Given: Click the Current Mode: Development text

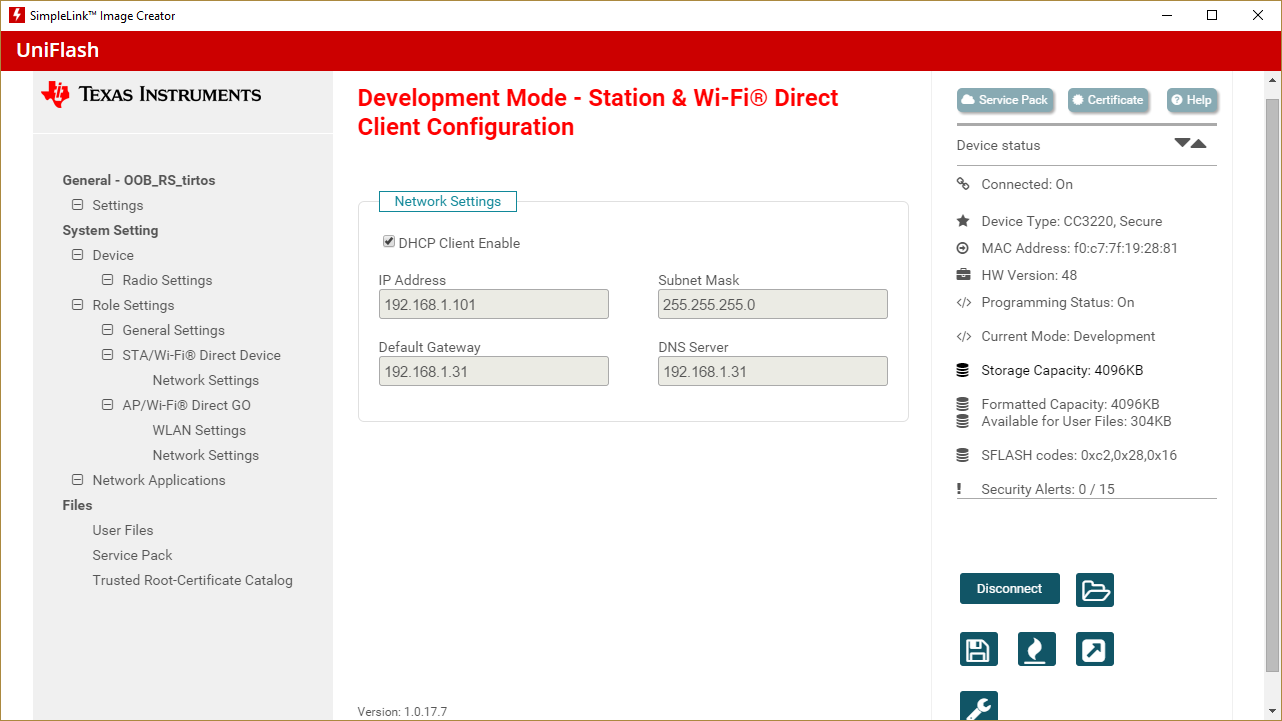Looking at the screenshot, I should point(1068,336).
